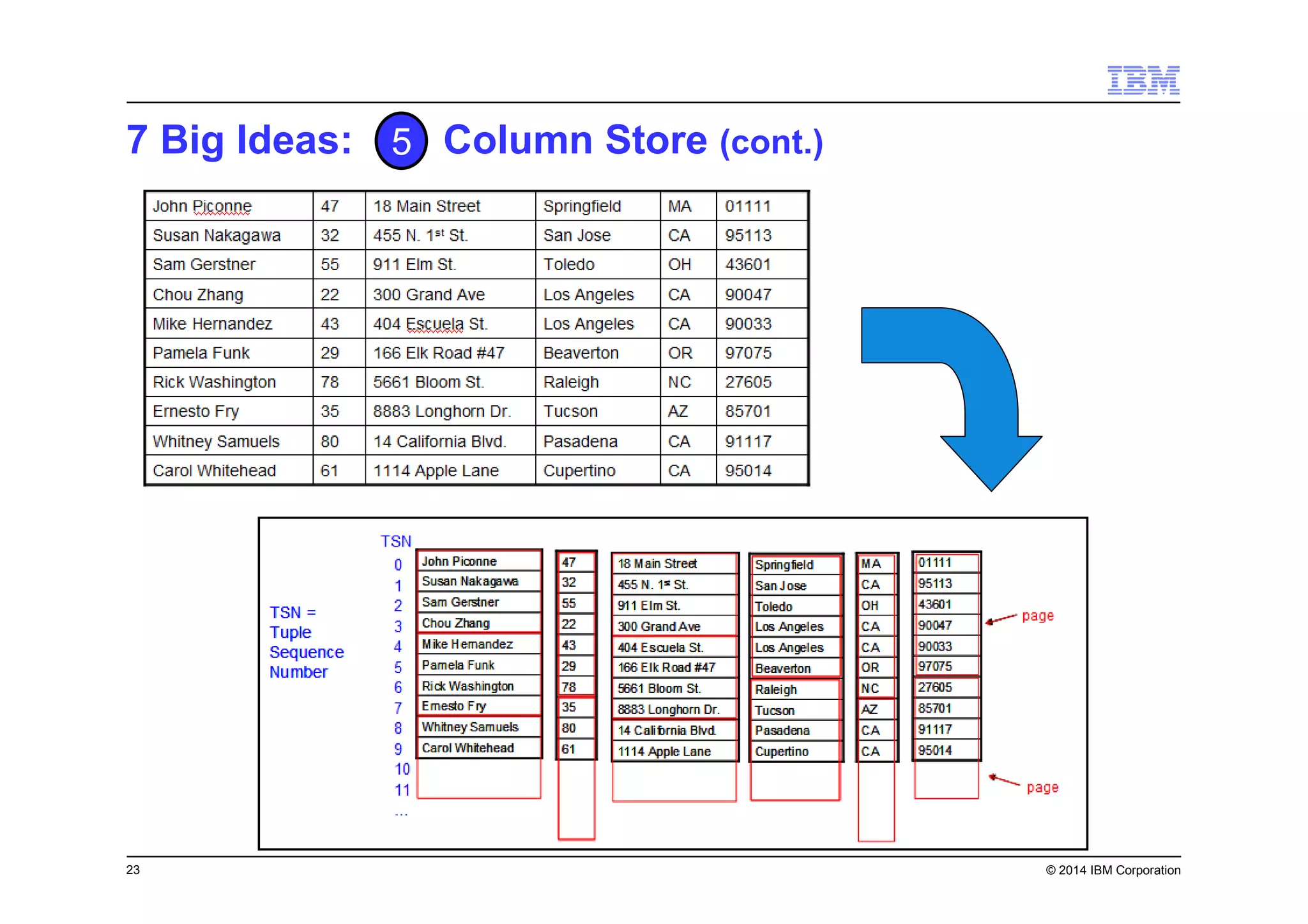Click 'San Jose' in the upper table

click(577, 236)
